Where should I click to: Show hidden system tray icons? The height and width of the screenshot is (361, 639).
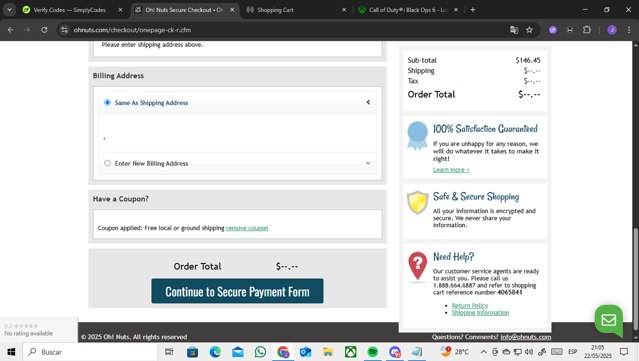[x=483, y=352]
